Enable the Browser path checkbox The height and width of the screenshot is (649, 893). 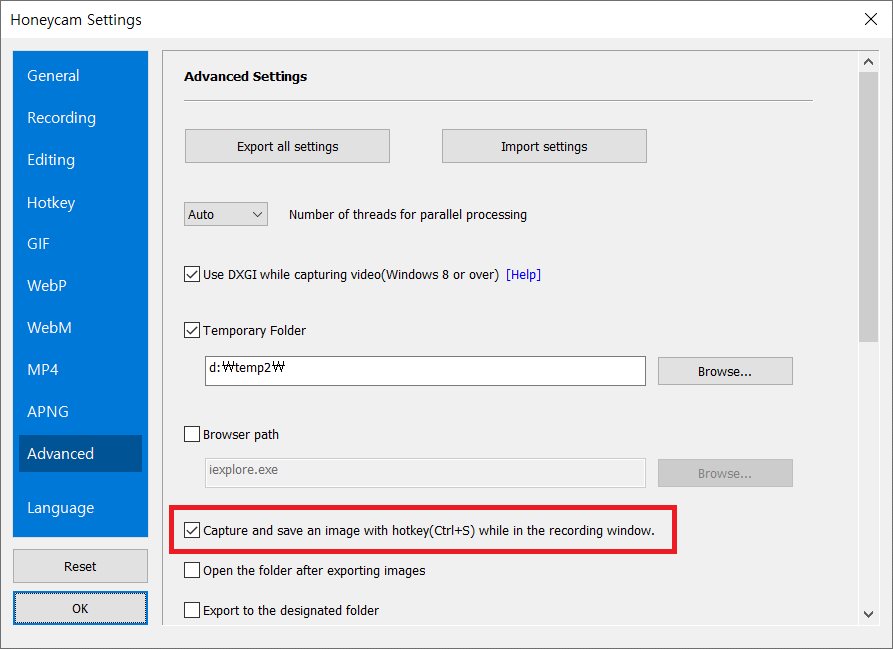192,435
